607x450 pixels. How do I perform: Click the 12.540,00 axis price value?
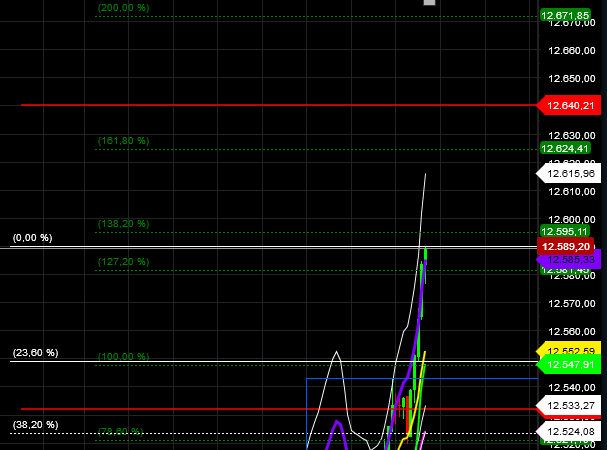[572, 387]
